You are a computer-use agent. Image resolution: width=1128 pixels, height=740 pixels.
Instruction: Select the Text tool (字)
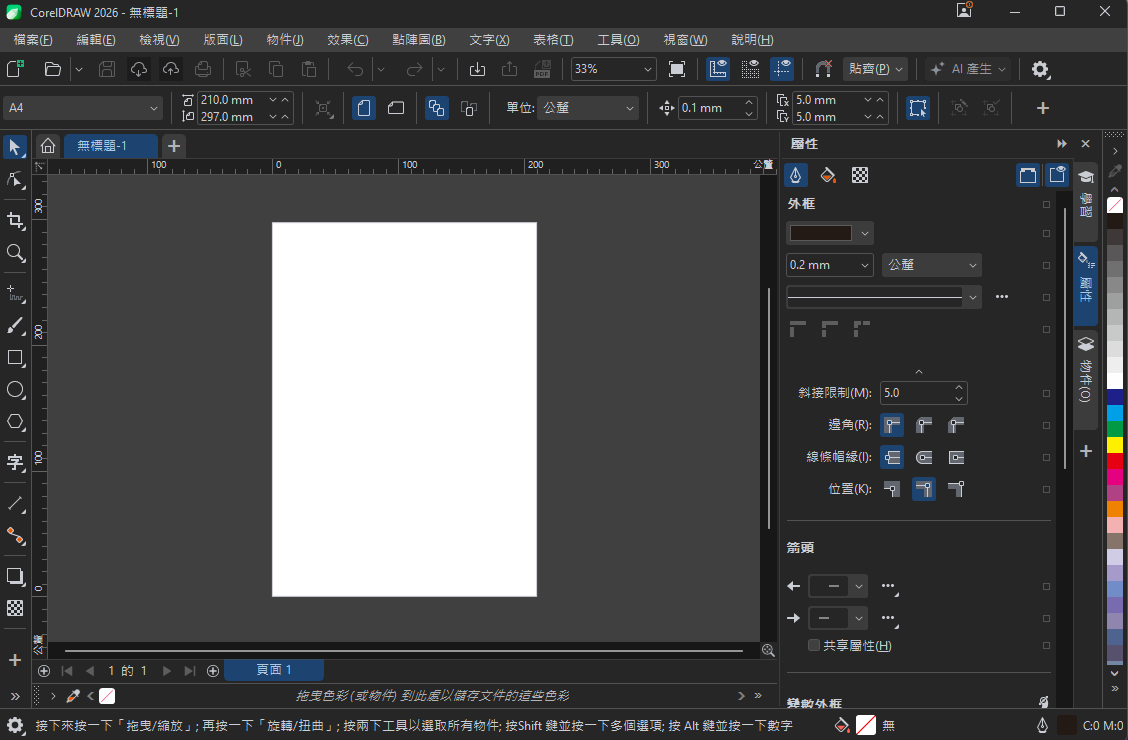point(15,462)
